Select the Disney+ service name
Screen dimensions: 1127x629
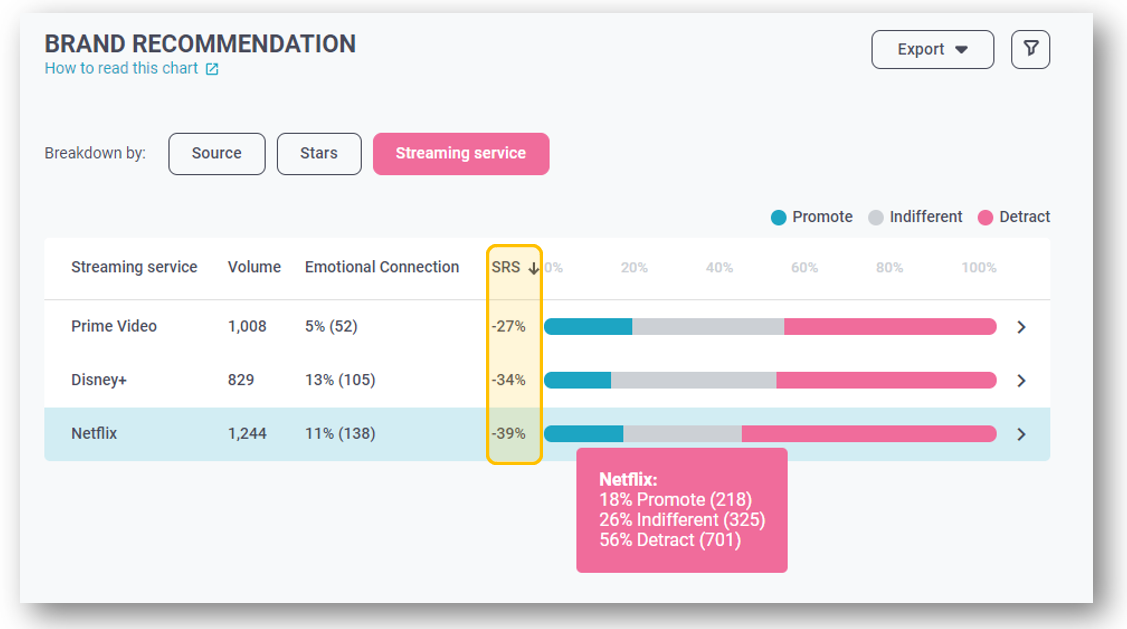point(98,380)
